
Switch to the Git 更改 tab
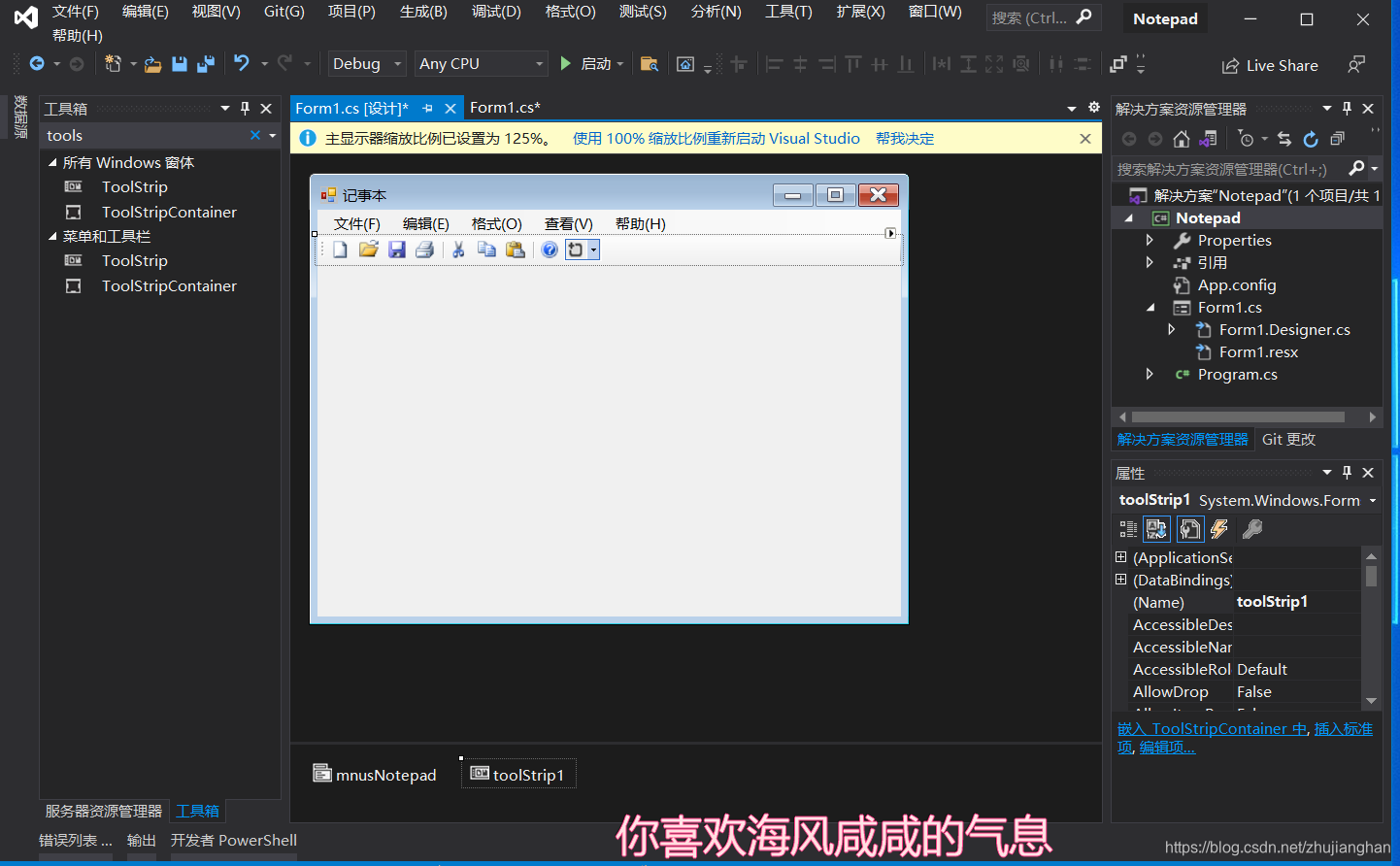click(x=1288, y=440)
